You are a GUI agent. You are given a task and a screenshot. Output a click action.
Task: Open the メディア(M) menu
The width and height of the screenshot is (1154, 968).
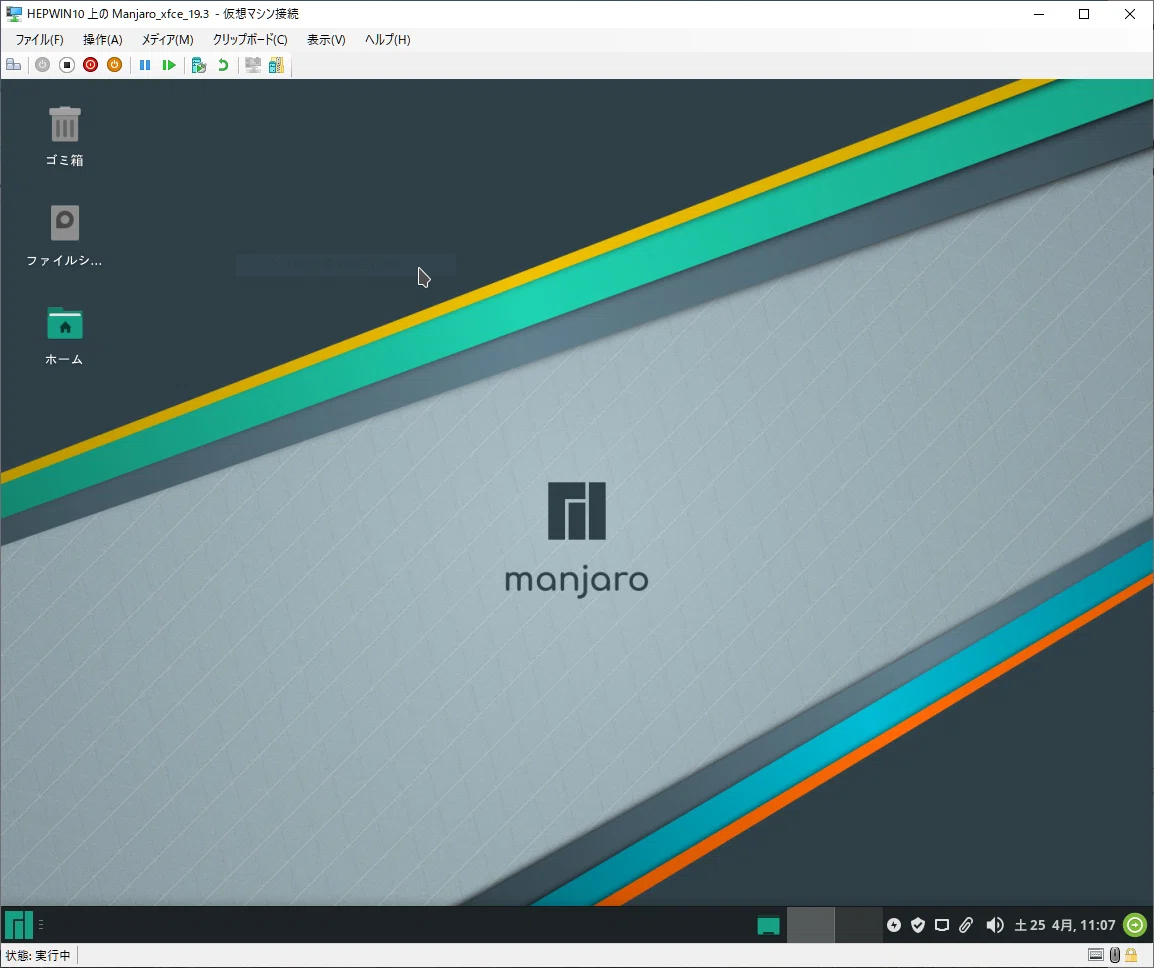(x=168, y=40)
